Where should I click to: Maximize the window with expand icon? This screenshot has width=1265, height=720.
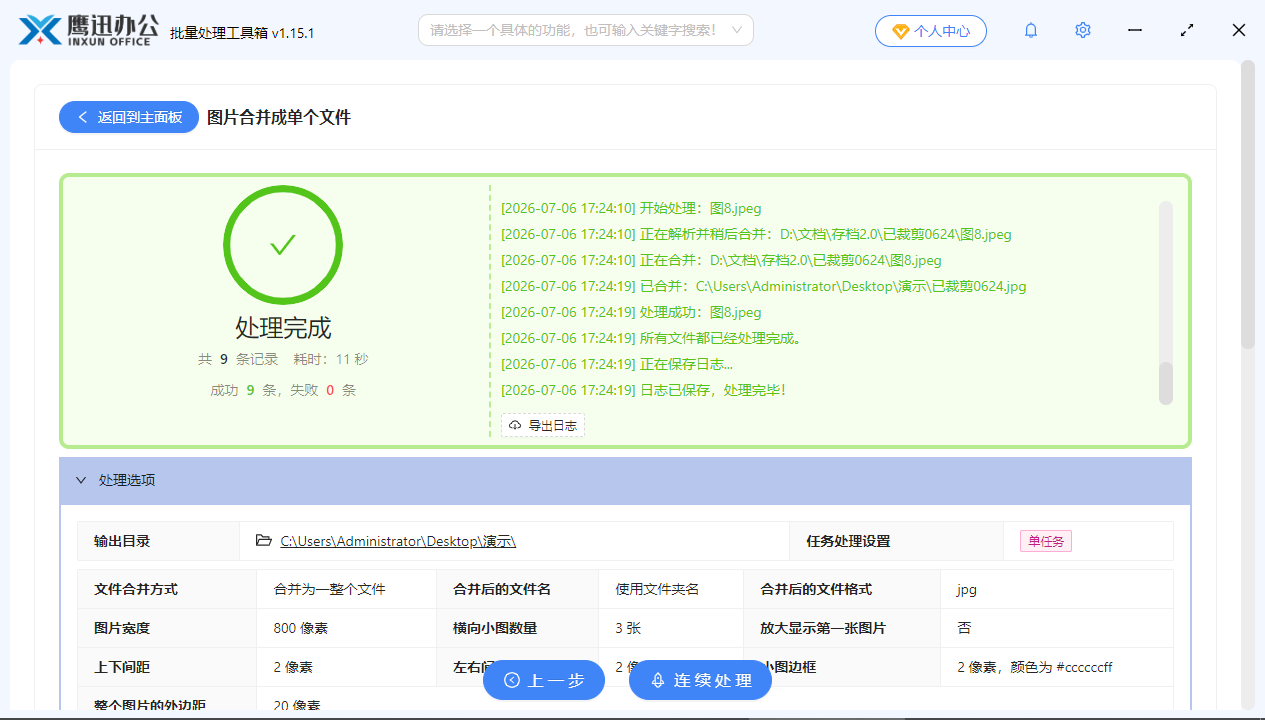[x=1187, y=31]
